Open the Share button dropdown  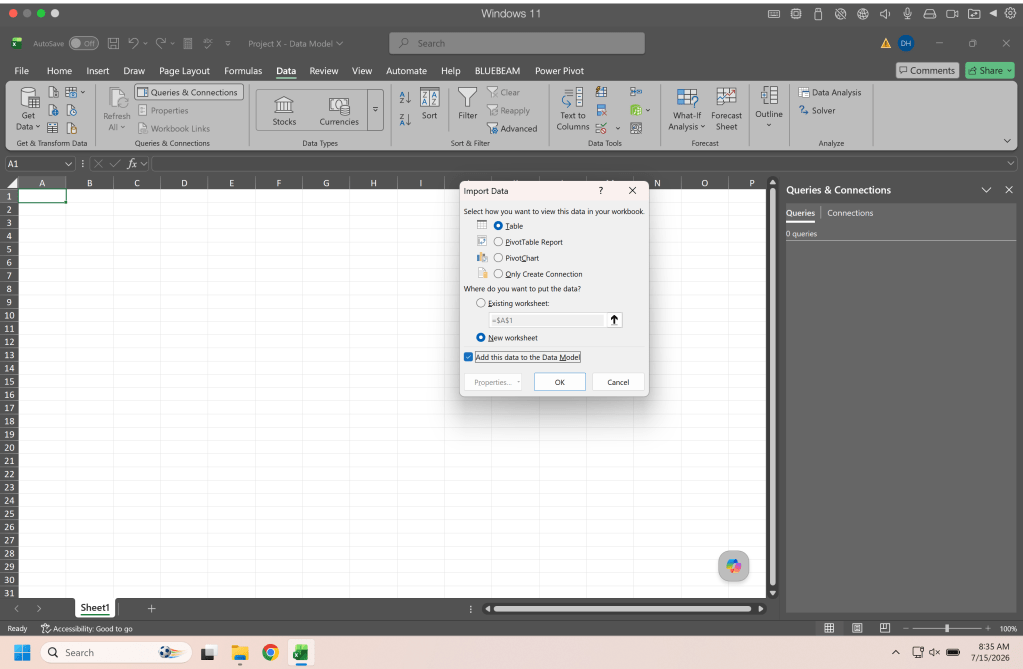tap(1009, 70)
